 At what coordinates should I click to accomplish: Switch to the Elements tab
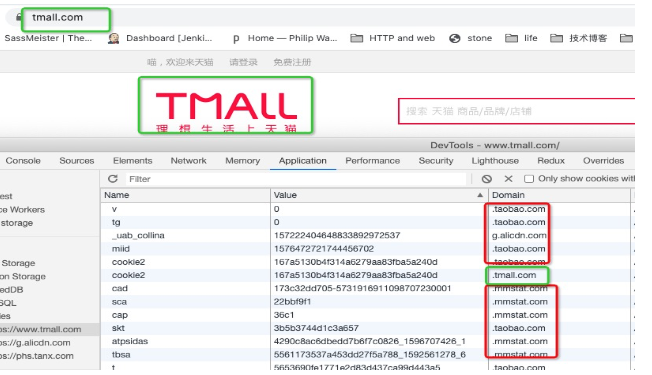pos(133,161)
